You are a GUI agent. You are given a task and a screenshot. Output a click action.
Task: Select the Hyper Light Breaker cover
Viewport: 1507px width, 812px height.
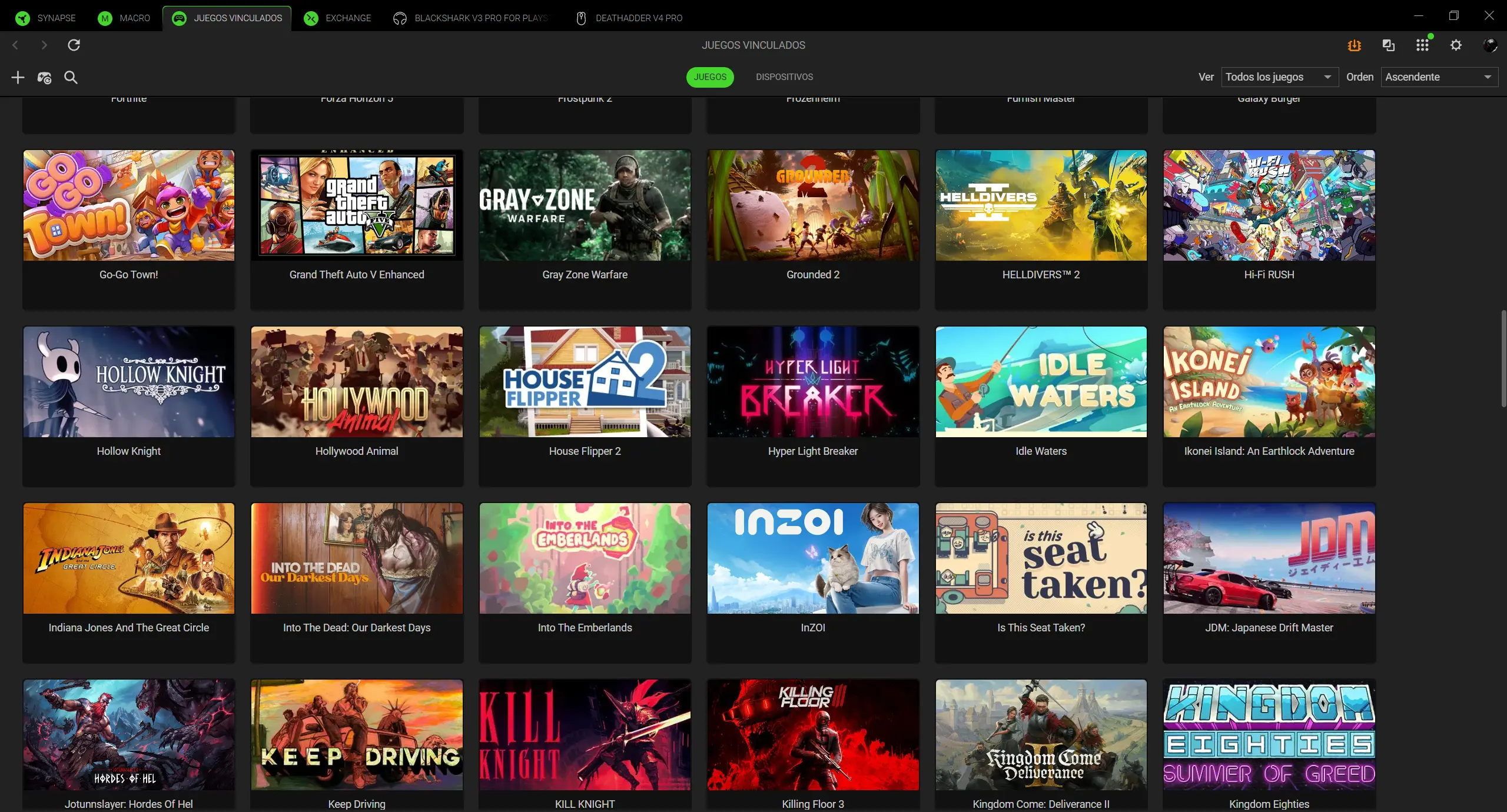point(813,382)
